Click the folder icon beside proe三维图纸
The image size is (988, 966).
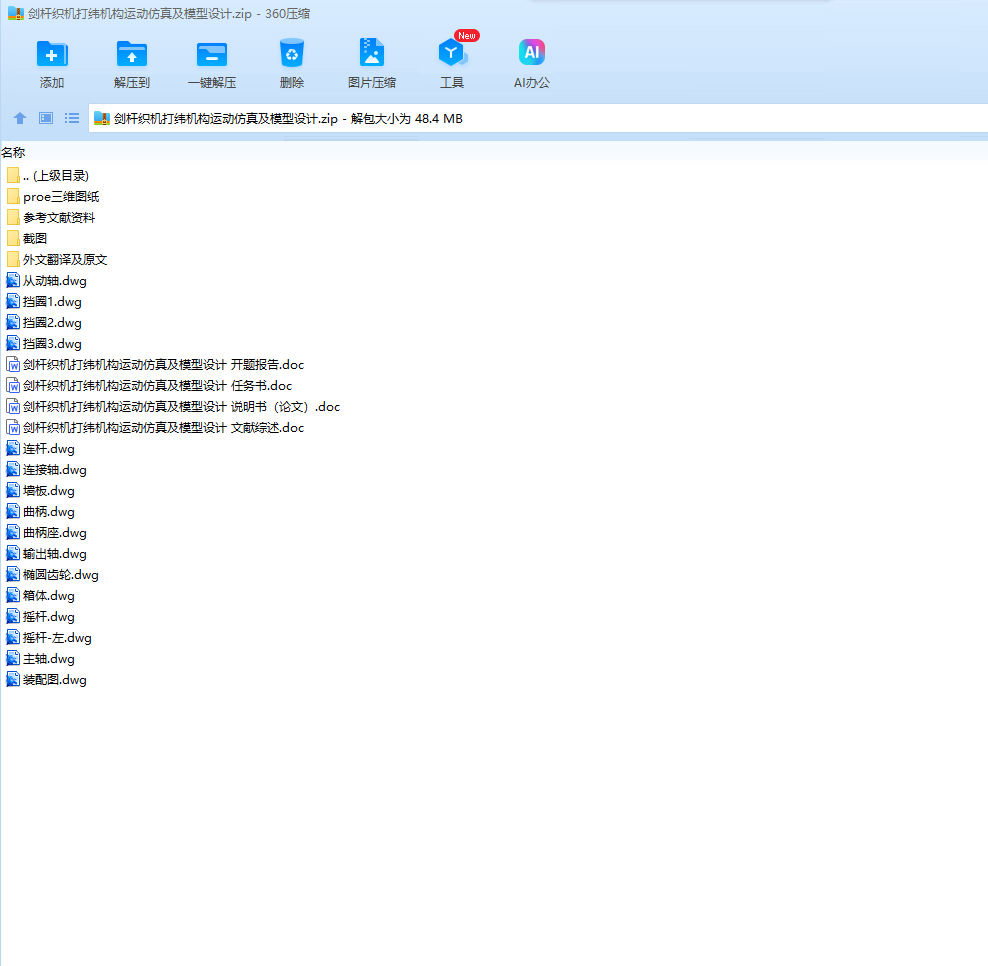13,196
